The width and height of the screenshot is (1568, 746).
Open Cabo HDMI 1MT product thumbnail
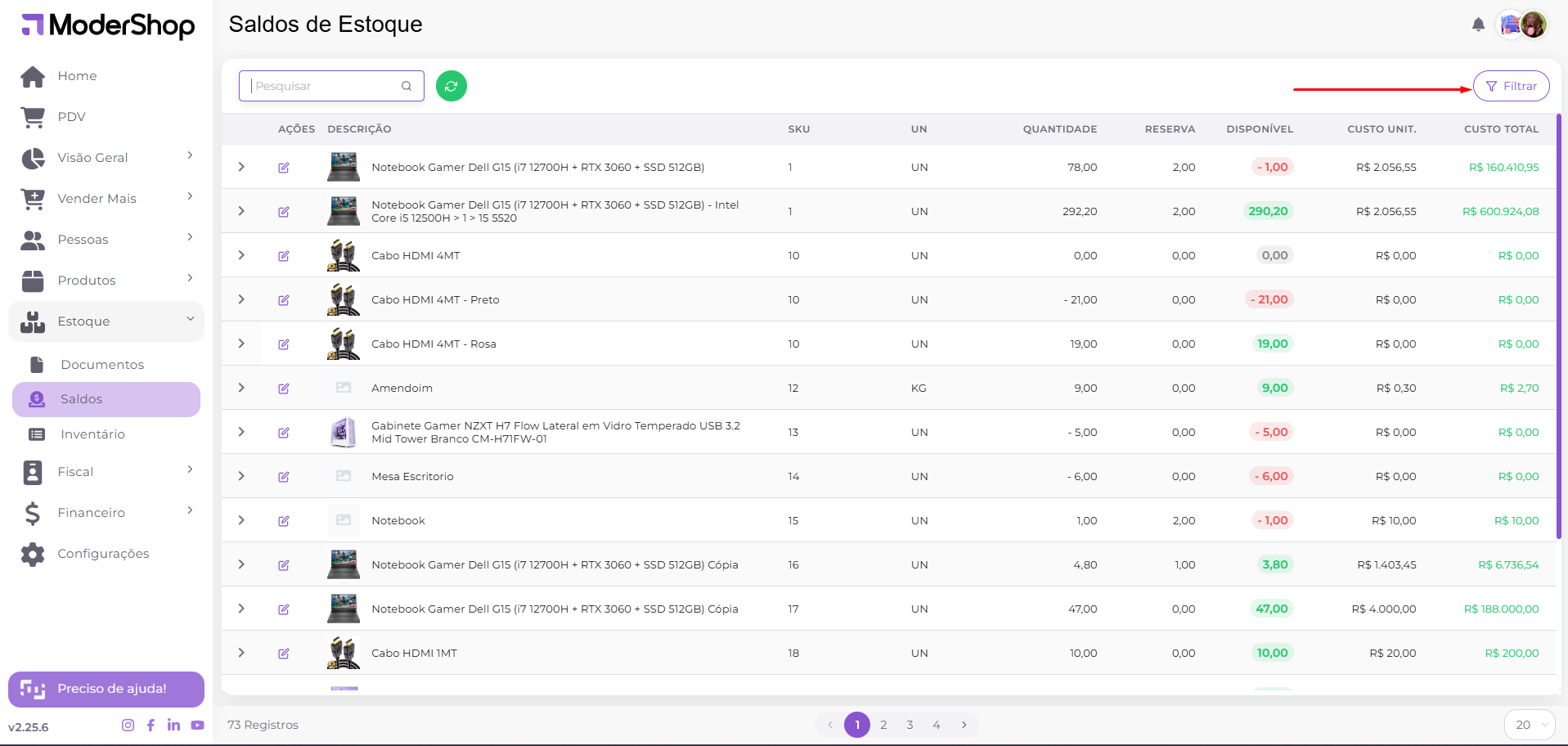[344, 653]
